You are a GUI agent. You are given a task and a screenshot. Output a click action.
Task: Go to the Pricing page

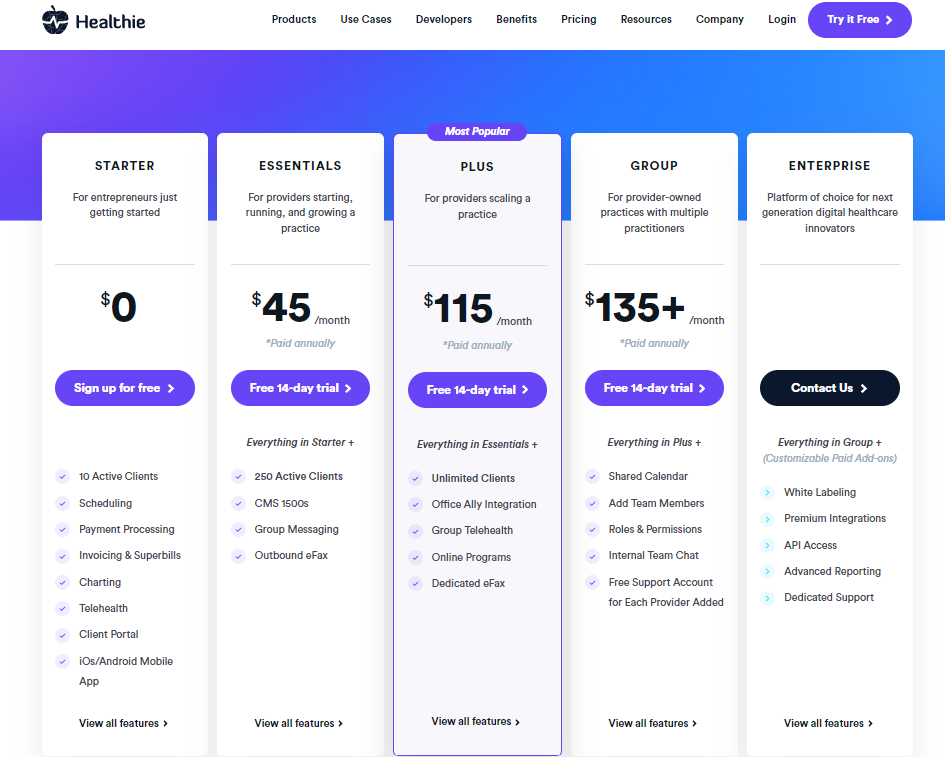[x=579, y=19]
